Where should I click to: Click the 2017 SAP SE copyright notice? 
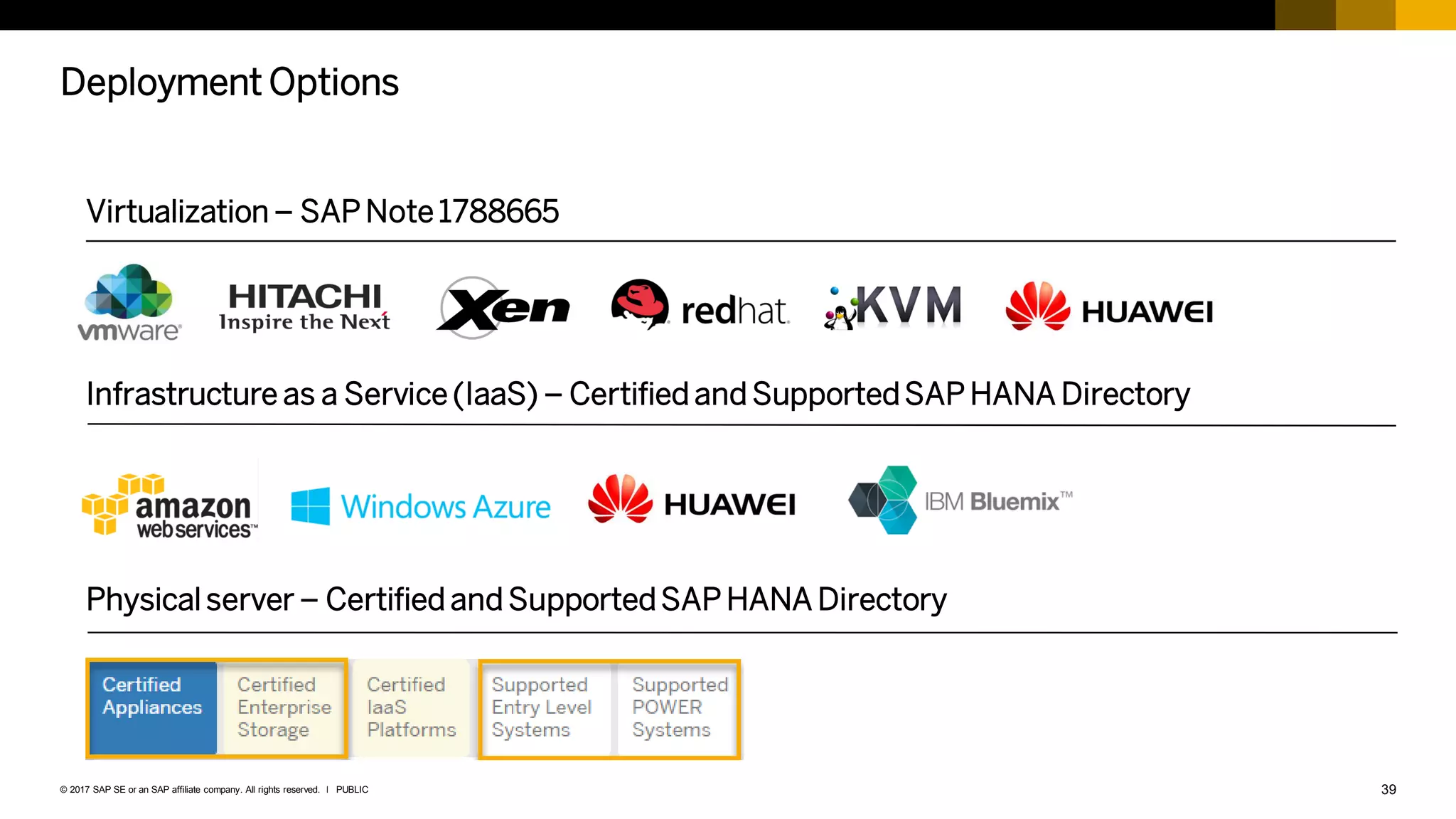(190, 790)
